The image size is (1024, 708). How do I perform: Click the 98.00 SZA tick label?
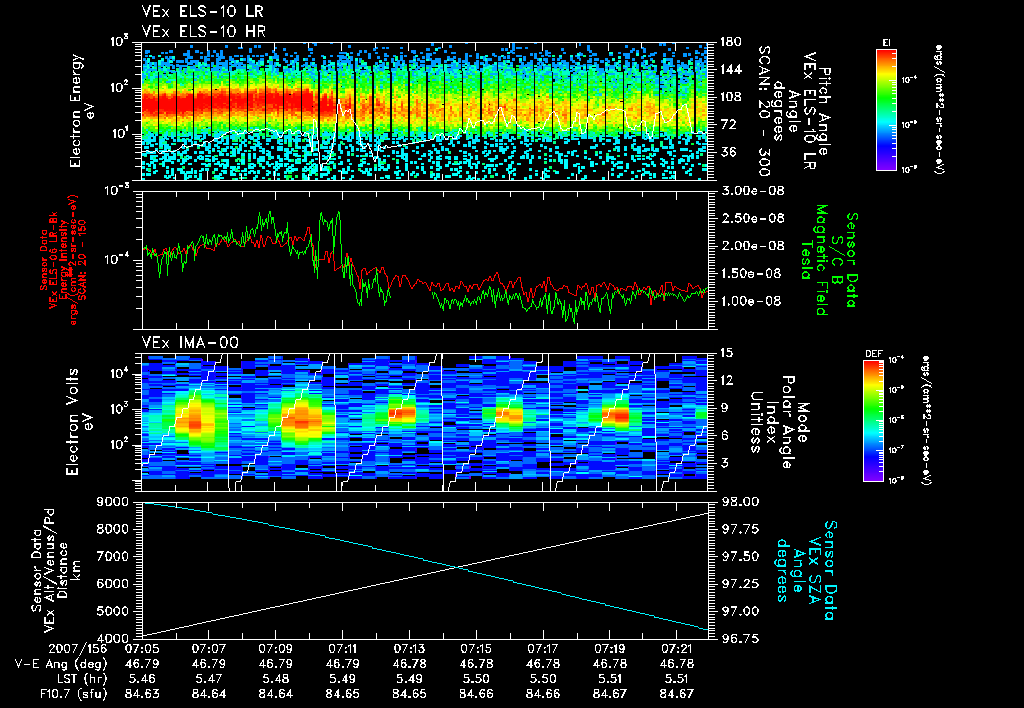(x=741, y=502)
